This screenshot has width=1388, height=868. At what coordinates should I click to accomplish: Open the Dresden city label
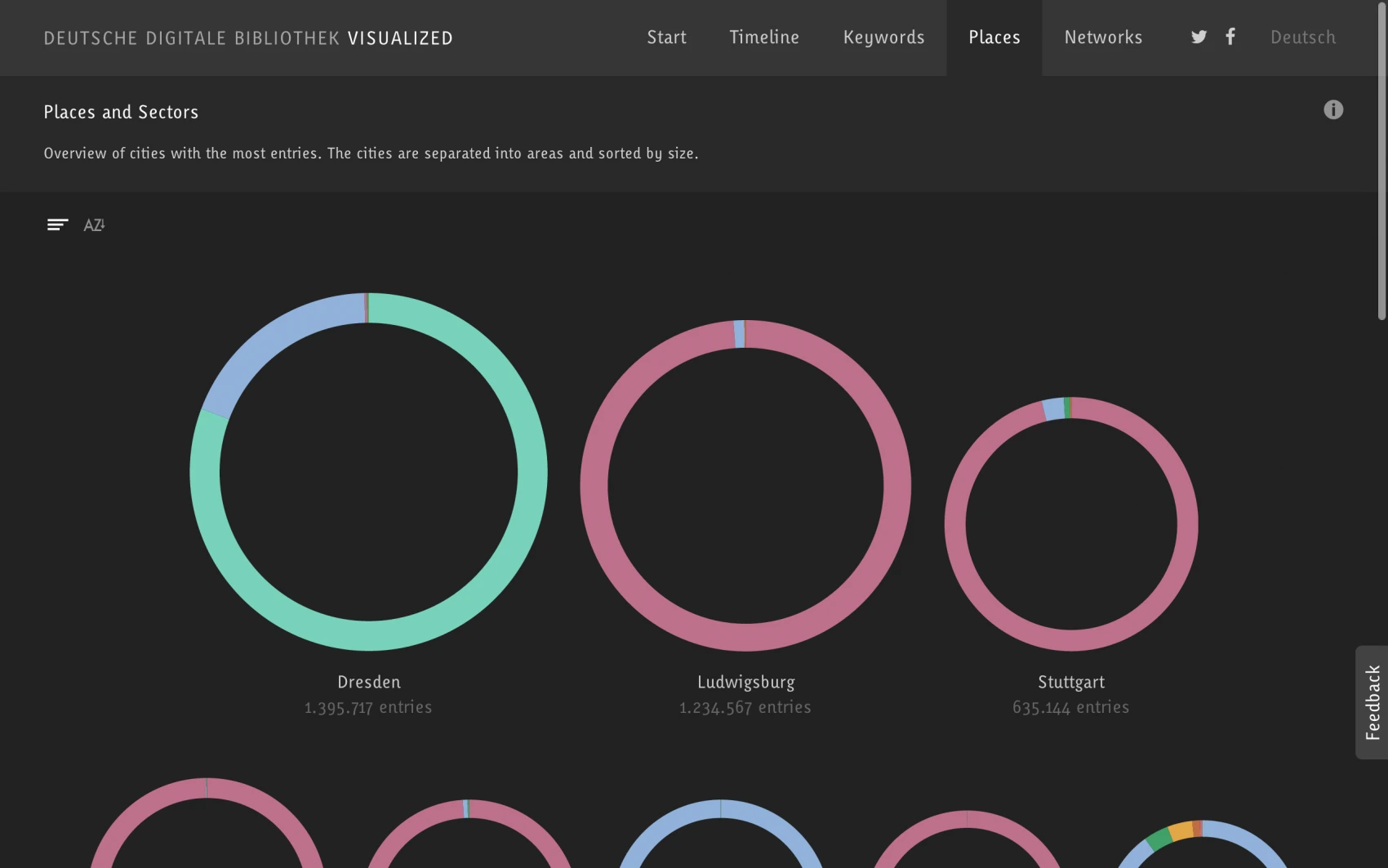click(x=368, y=682)
